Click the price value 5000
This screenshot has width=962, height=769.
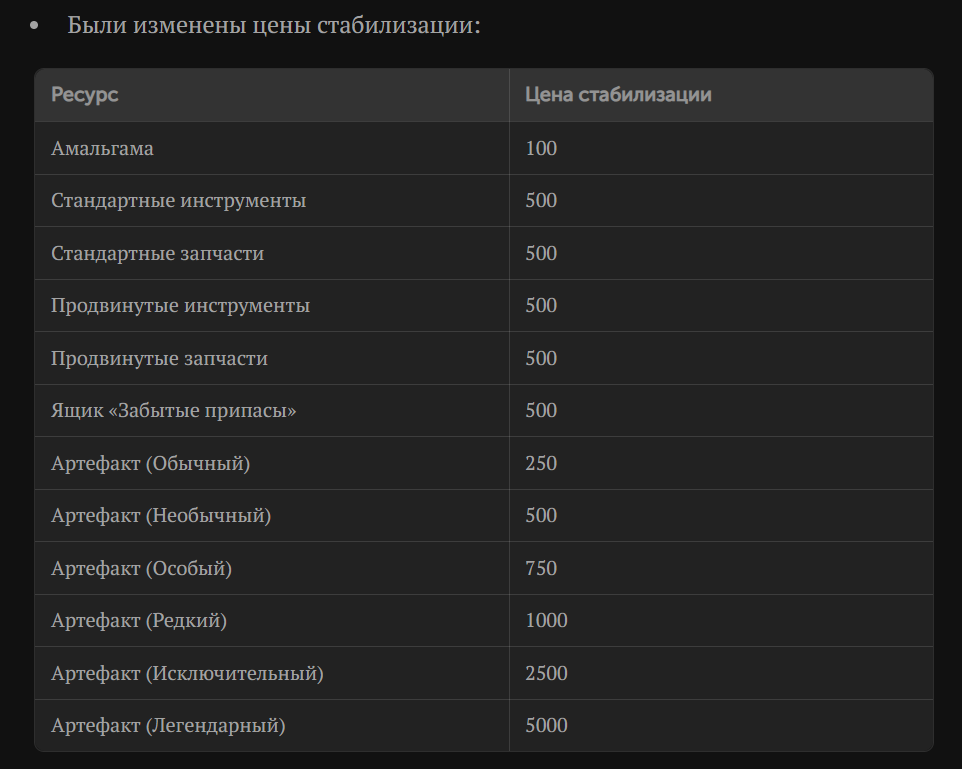(x=546, y=725)
